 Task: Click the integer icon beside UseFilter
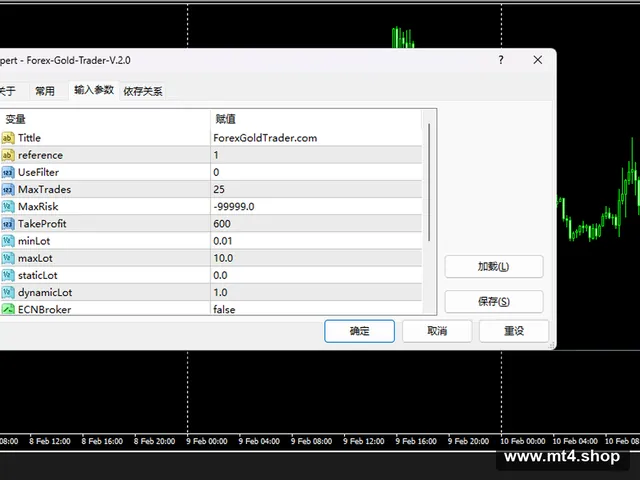pyautogui.click(x=8, y=172)
